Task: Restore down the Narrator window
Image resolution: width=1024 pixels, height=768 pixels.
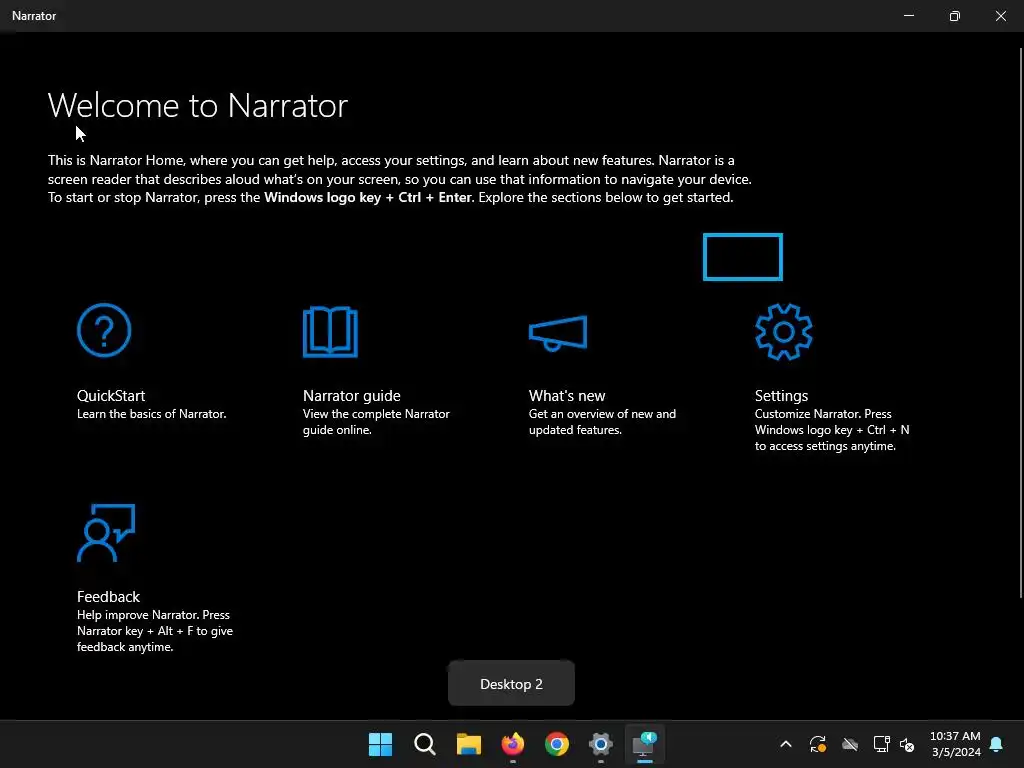Action: [x=955, y=16]
